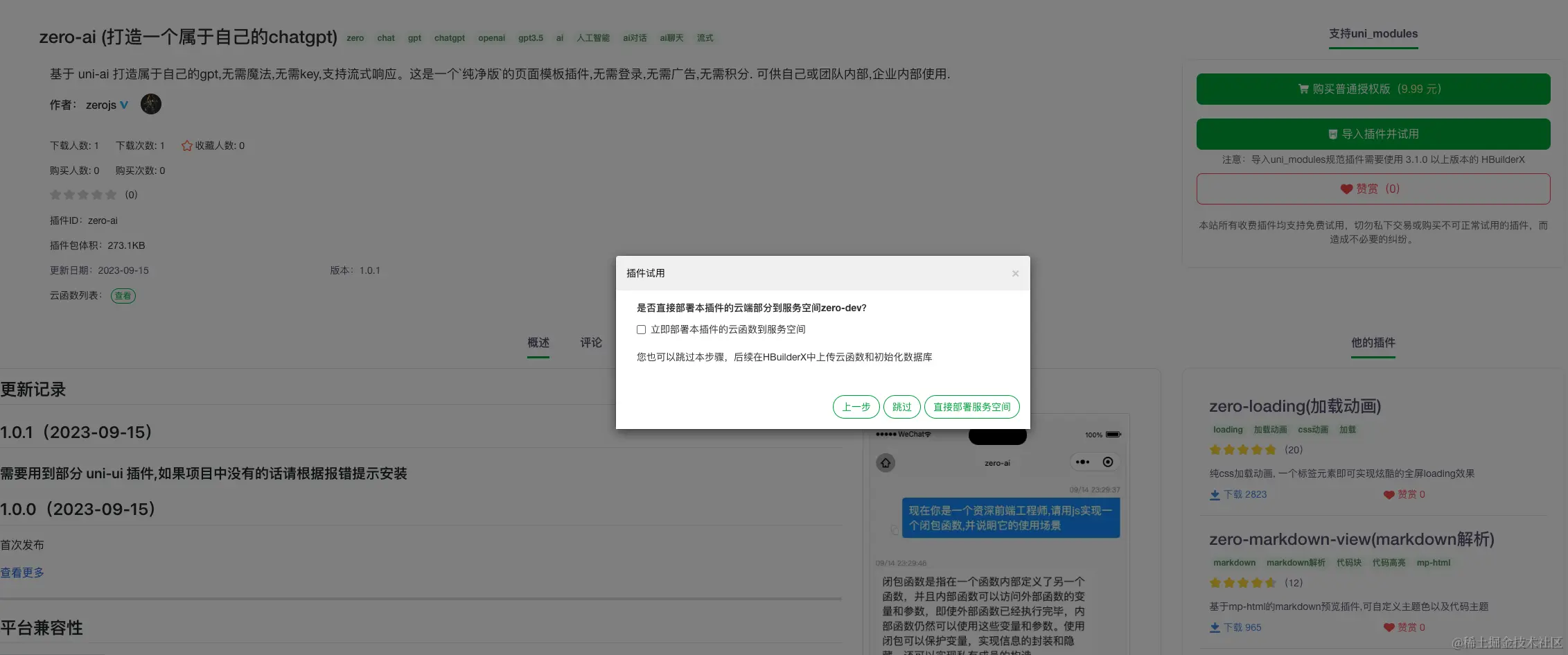Click download icon beside 下载 2823

tap(1214, 495)
